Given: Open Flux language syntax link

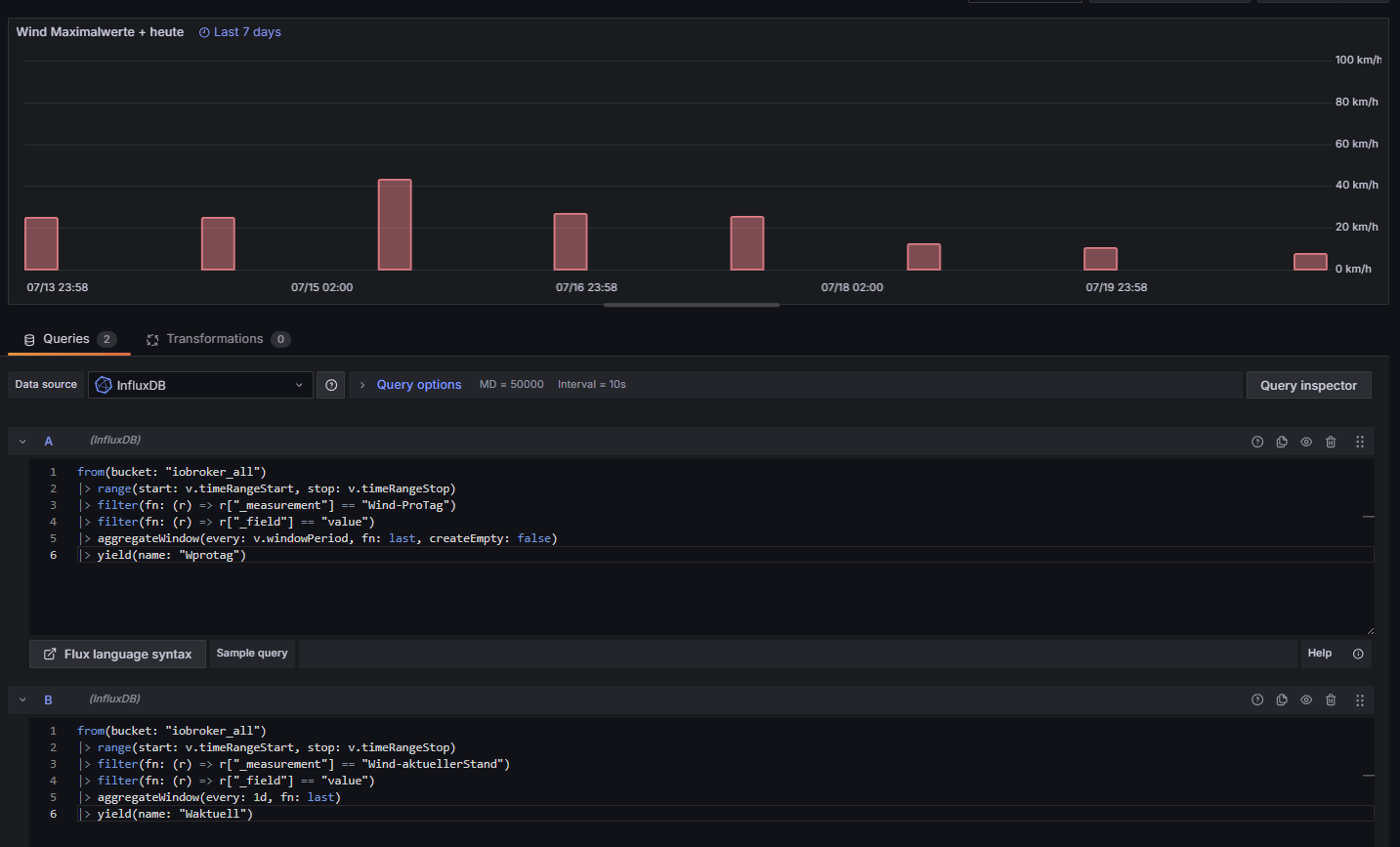Looking at the screenshot, I should (x=118, y=654).
